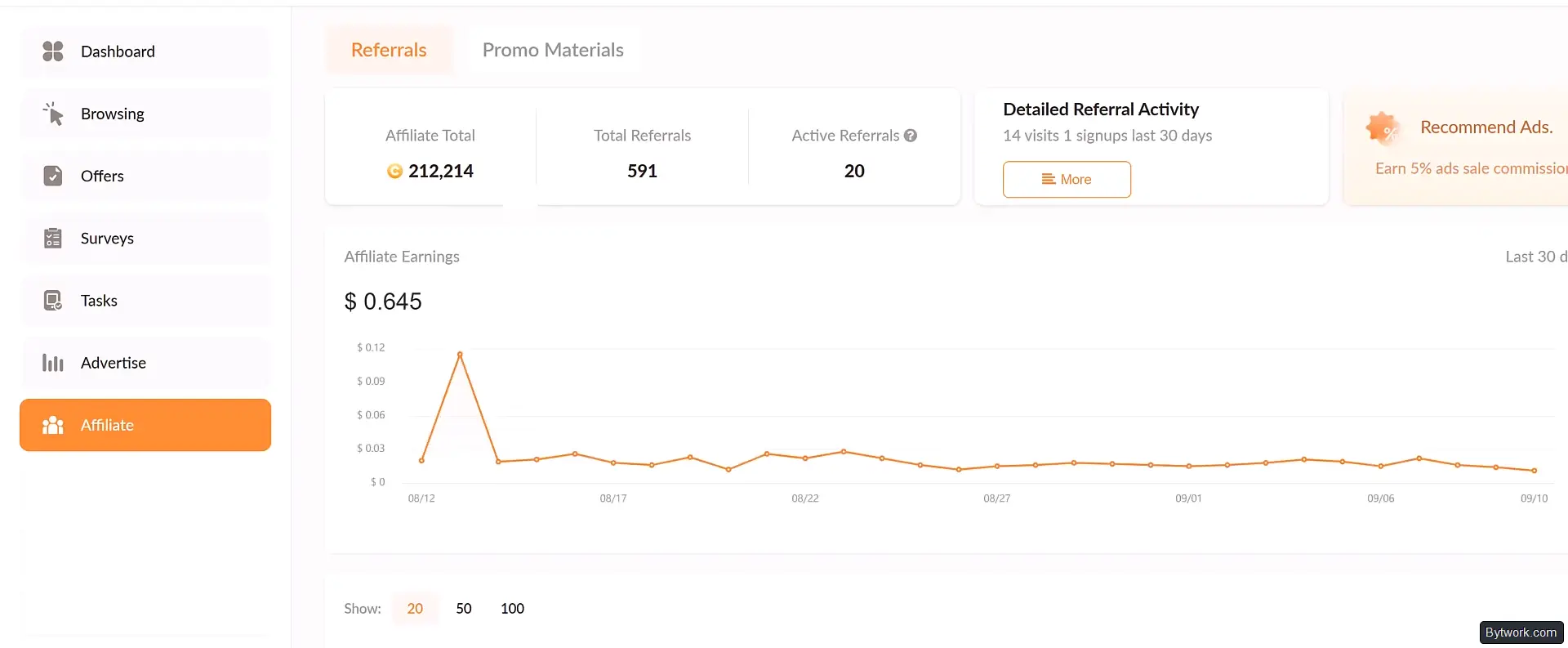Viewport: 1568px width, 648px height.
Task: Select the Browsing cursor icon
Action: pos(53,114)
